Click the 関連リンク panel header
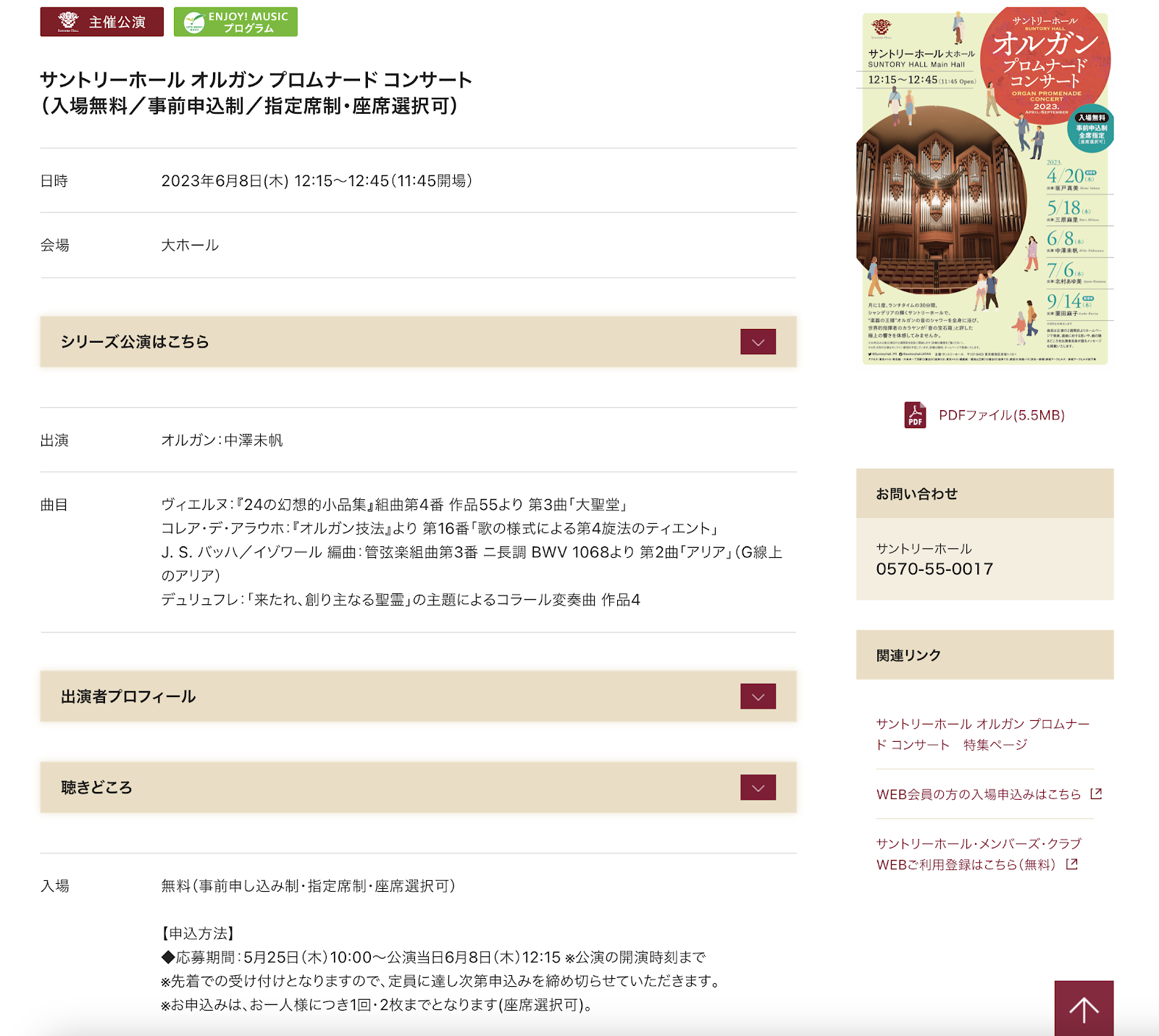The width and height of the screenshot is (1159, 1036). click(x=985, y=655)
